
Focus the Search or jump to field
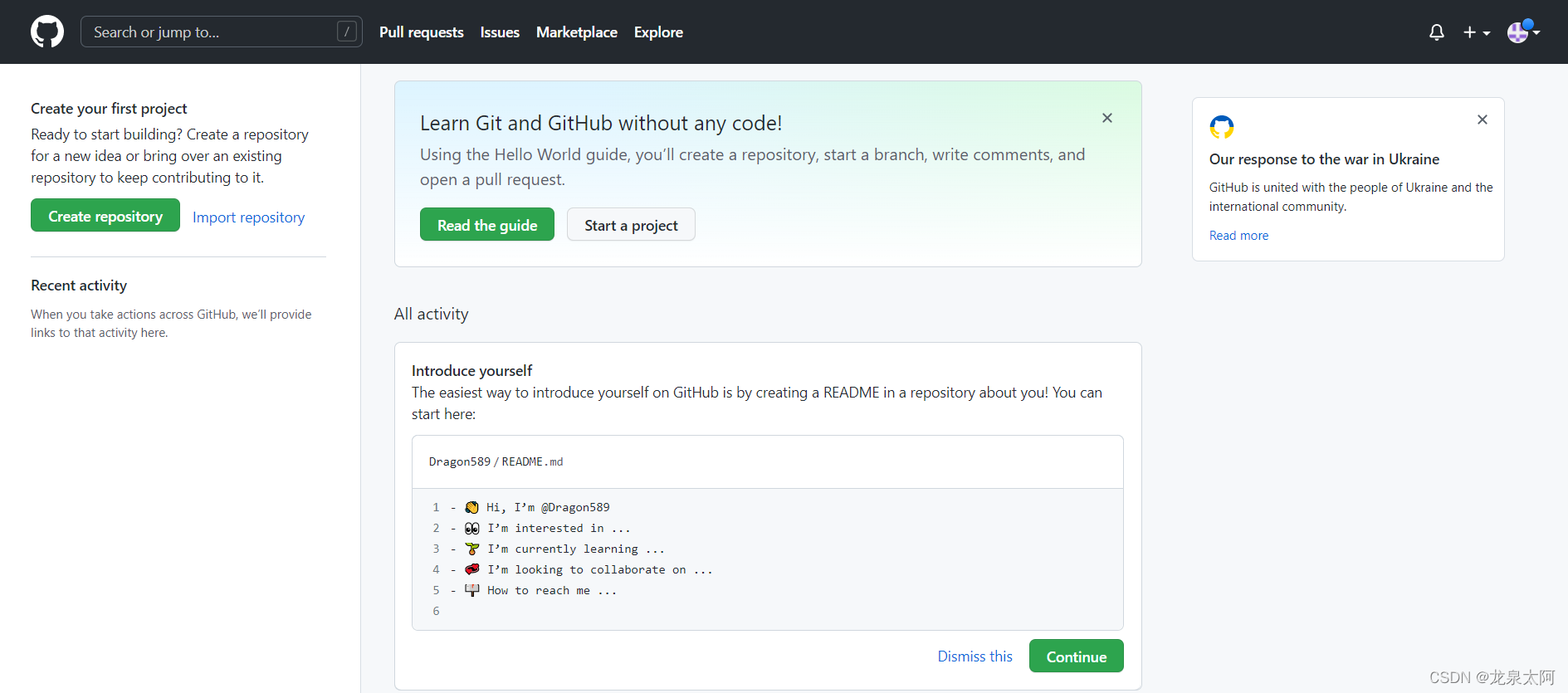coord(222,32)
